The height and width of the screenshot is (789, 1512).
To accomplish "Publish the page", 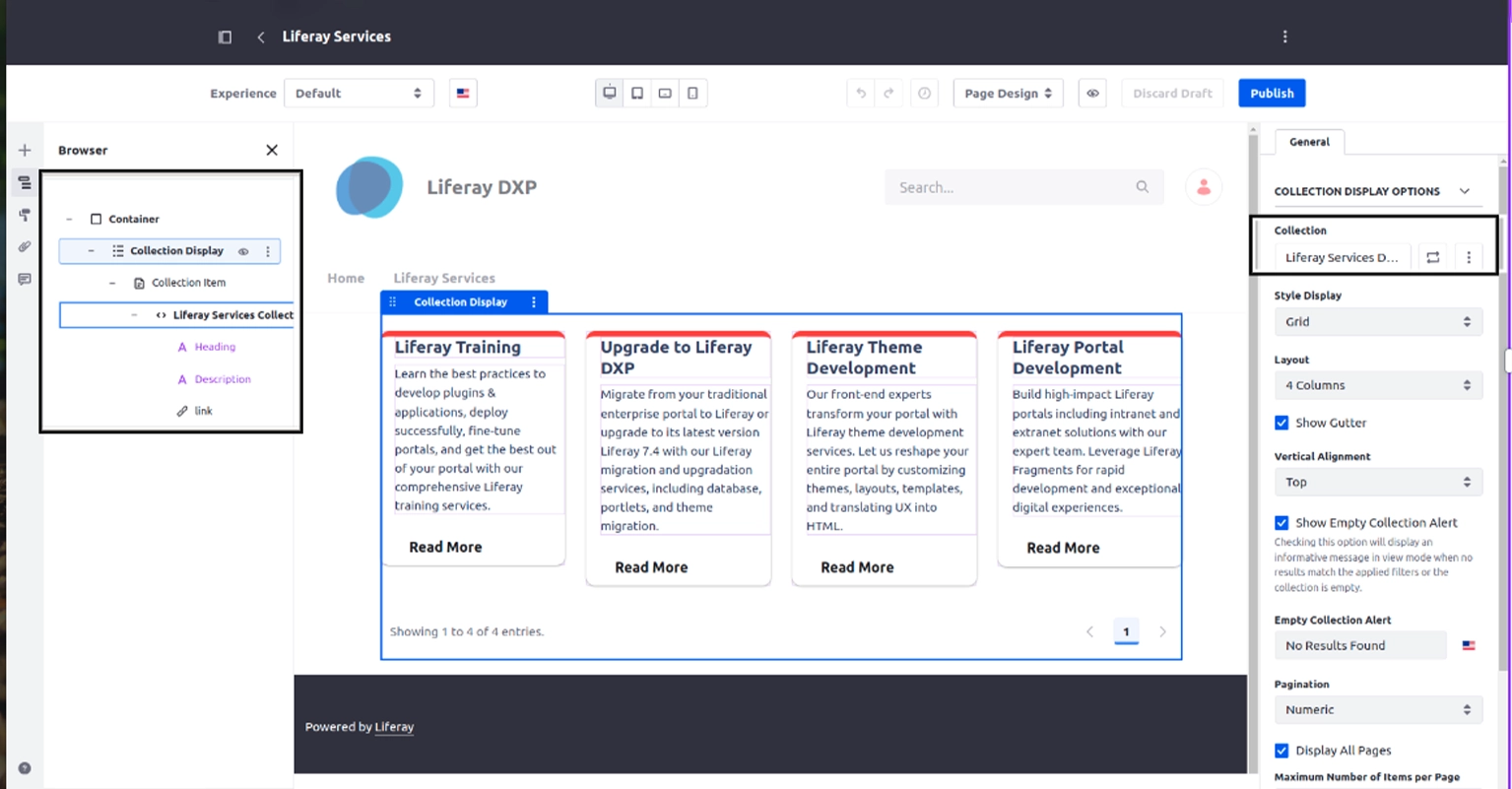I will 1272,94.
